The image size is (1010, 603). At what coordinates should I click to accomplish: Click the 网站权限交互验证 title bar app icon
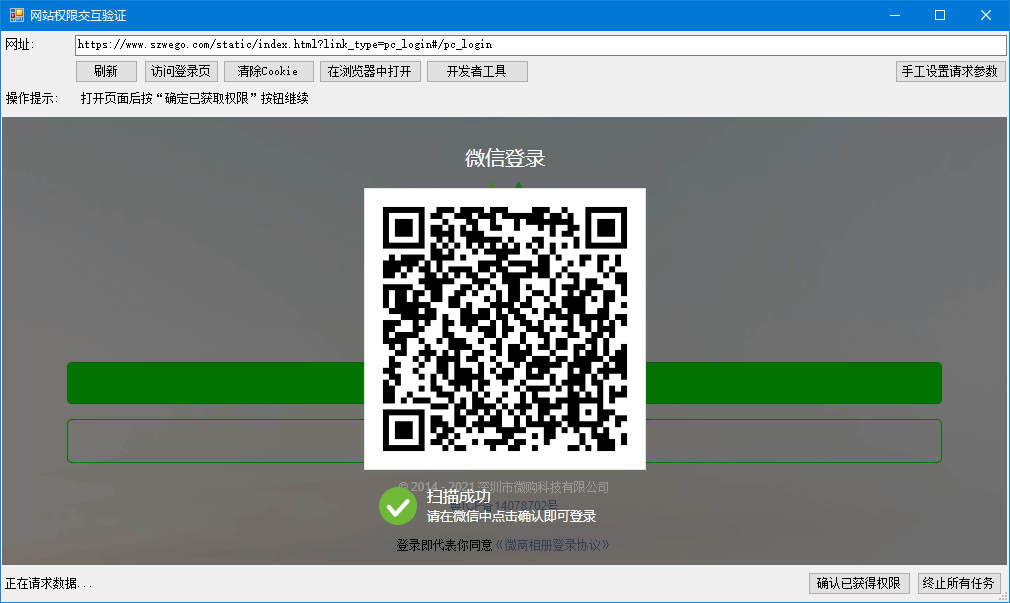[x=16, y=15]
